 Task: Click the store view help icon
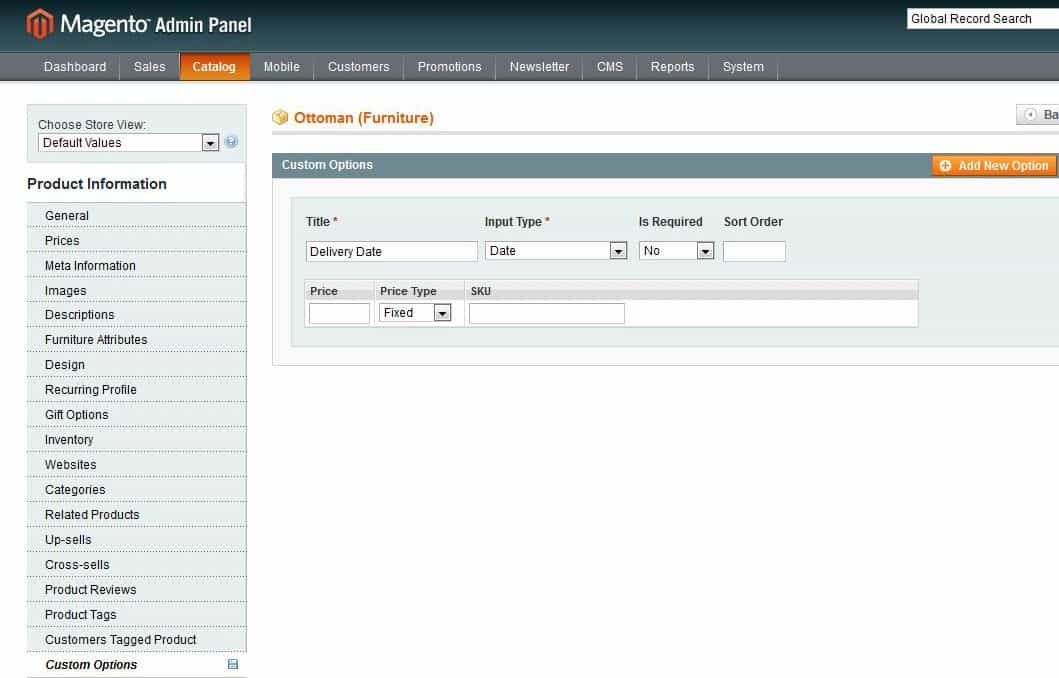[x=231, y=143]
